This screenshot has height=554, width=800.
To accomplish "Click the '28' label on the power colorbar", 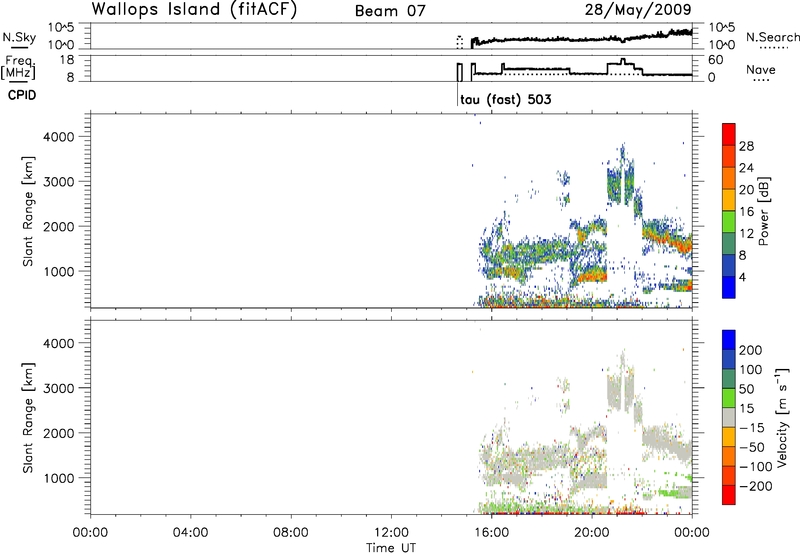I will coord(746,146).
